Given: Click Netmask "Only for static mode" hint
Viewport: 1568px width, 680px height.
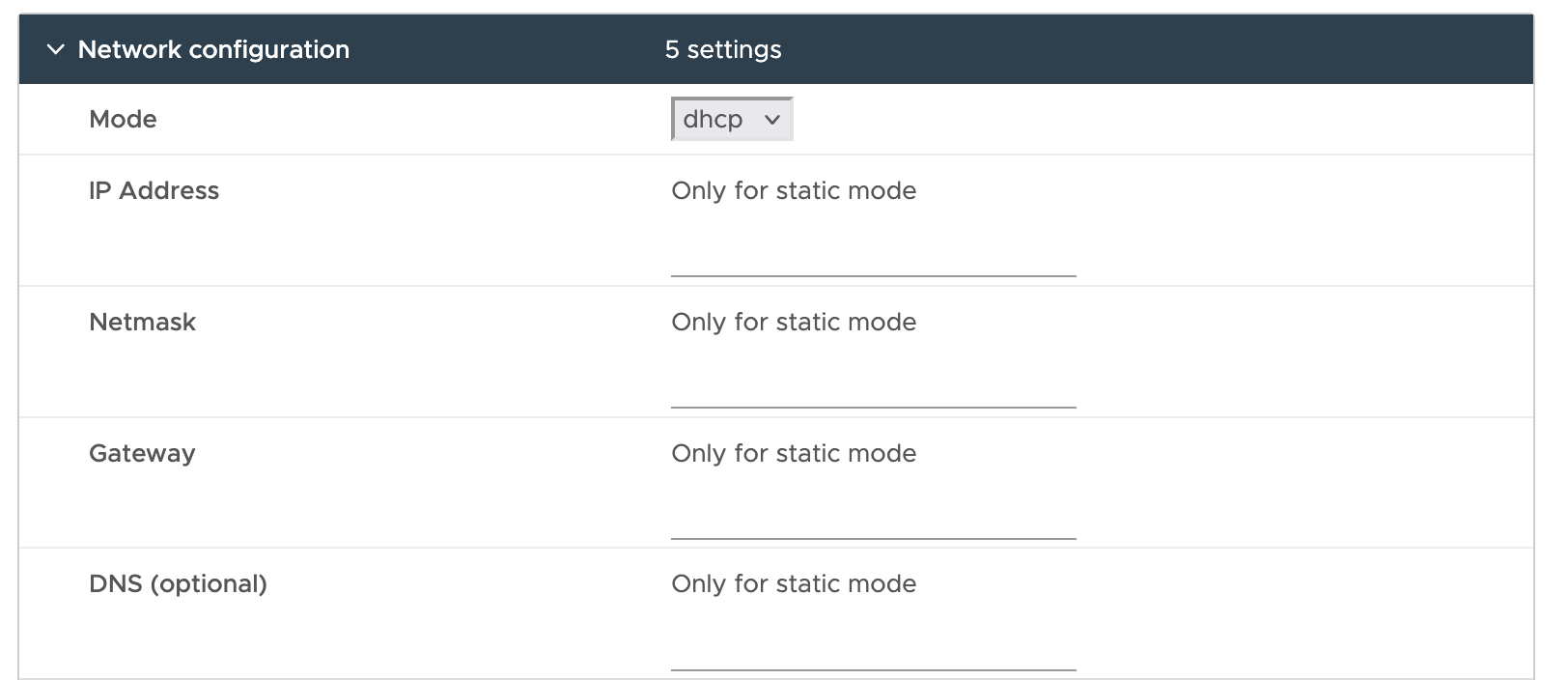Looking at the screenshot, I should 794,322.
